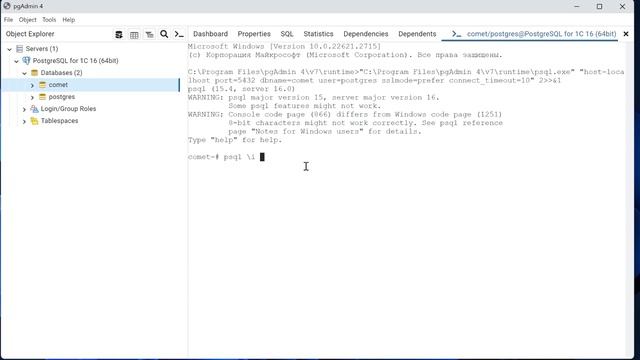This screenshot has height=360, width=640.
Task: Collapse the Servers tree node
Action: pos(9,49)
